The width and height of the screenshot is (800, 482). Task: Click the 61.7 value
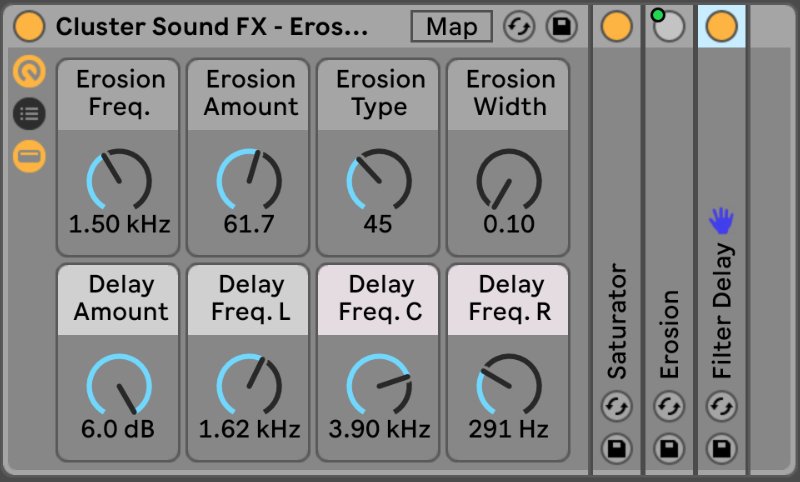(x=249, y=224)
